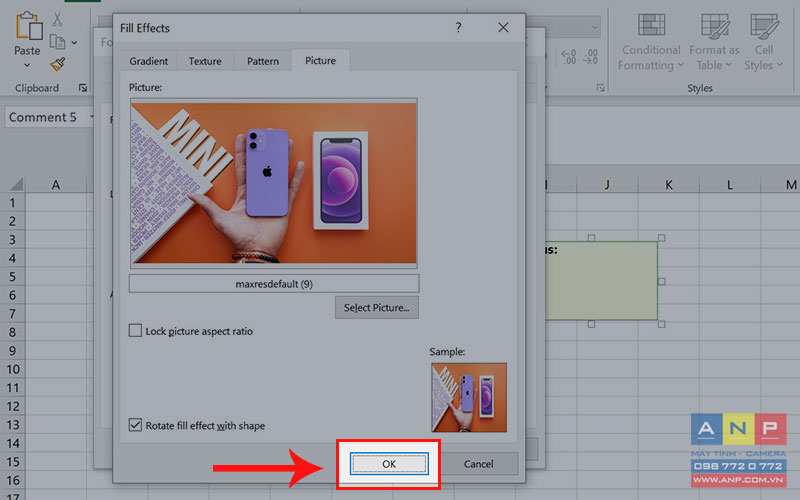Select column A header
The image size is (800, 500).
[x=56, y=185]
